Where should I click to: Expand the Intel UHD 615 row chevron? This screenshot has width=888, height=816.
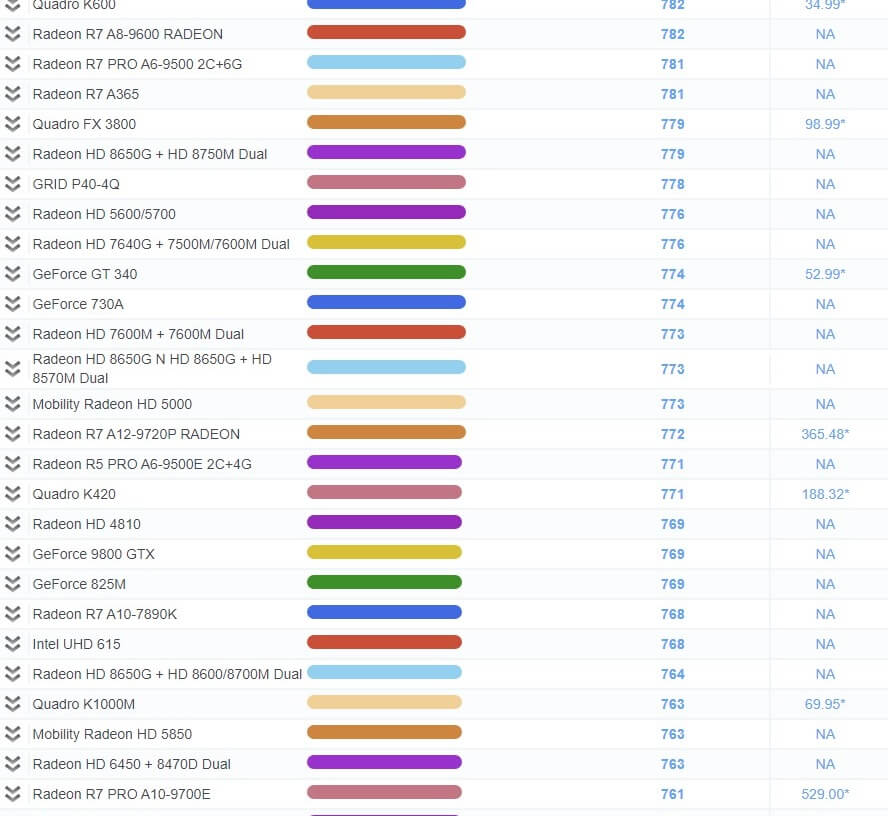click(12, 644)
